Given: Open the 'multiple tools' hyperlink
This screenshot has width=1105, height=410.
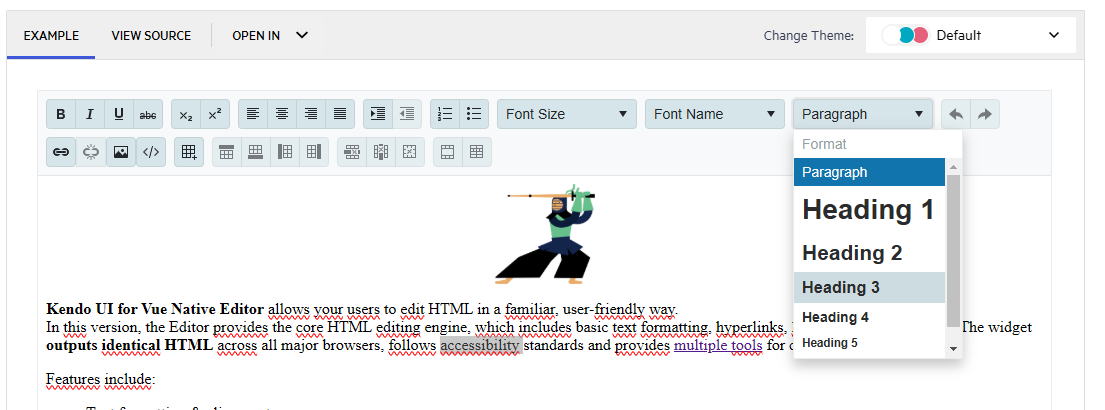Looking at the screenshot, I should [718, 346].
